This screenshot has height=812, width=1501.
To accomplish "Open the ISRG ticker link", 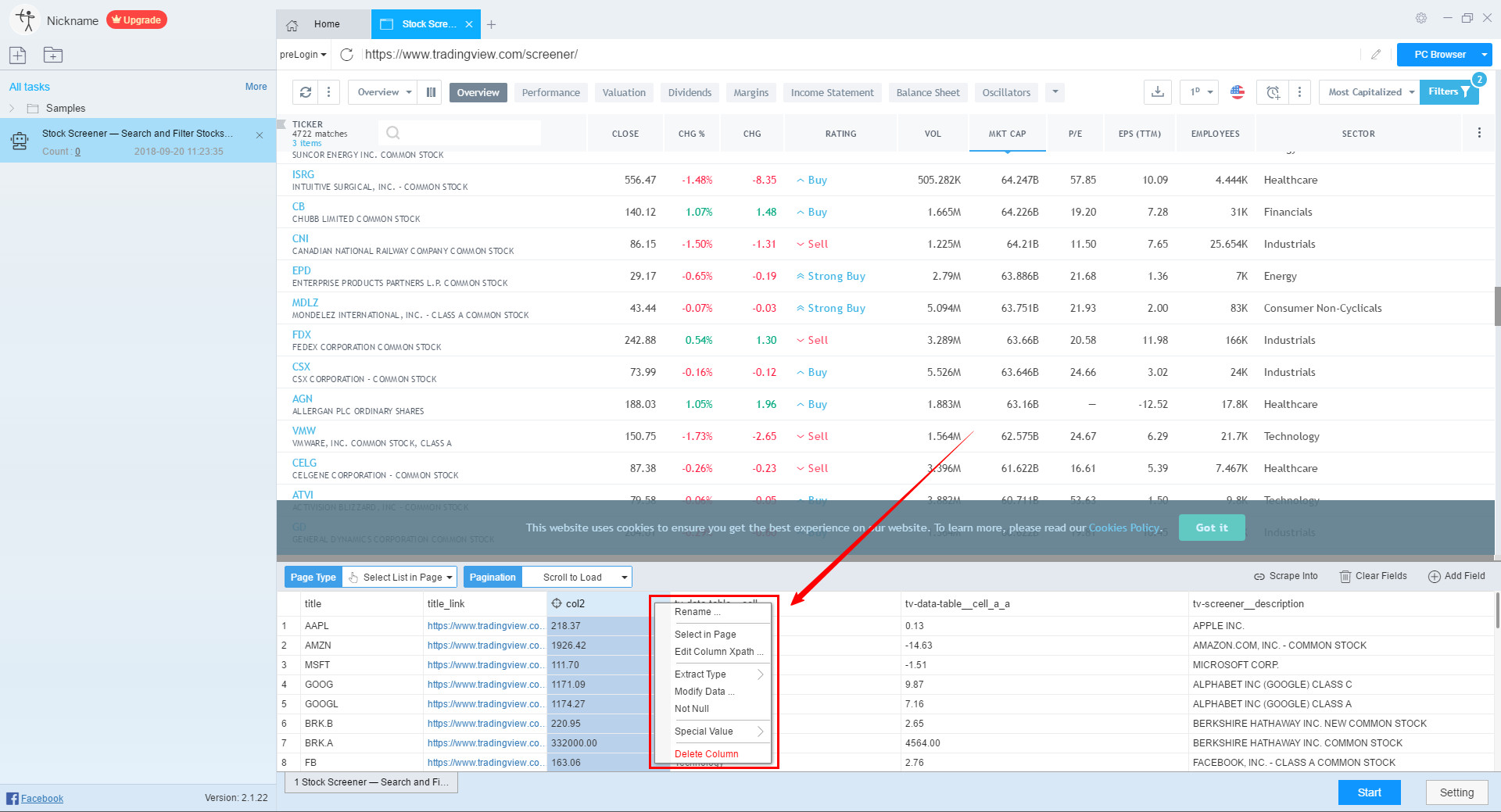I will coord(303,174).
